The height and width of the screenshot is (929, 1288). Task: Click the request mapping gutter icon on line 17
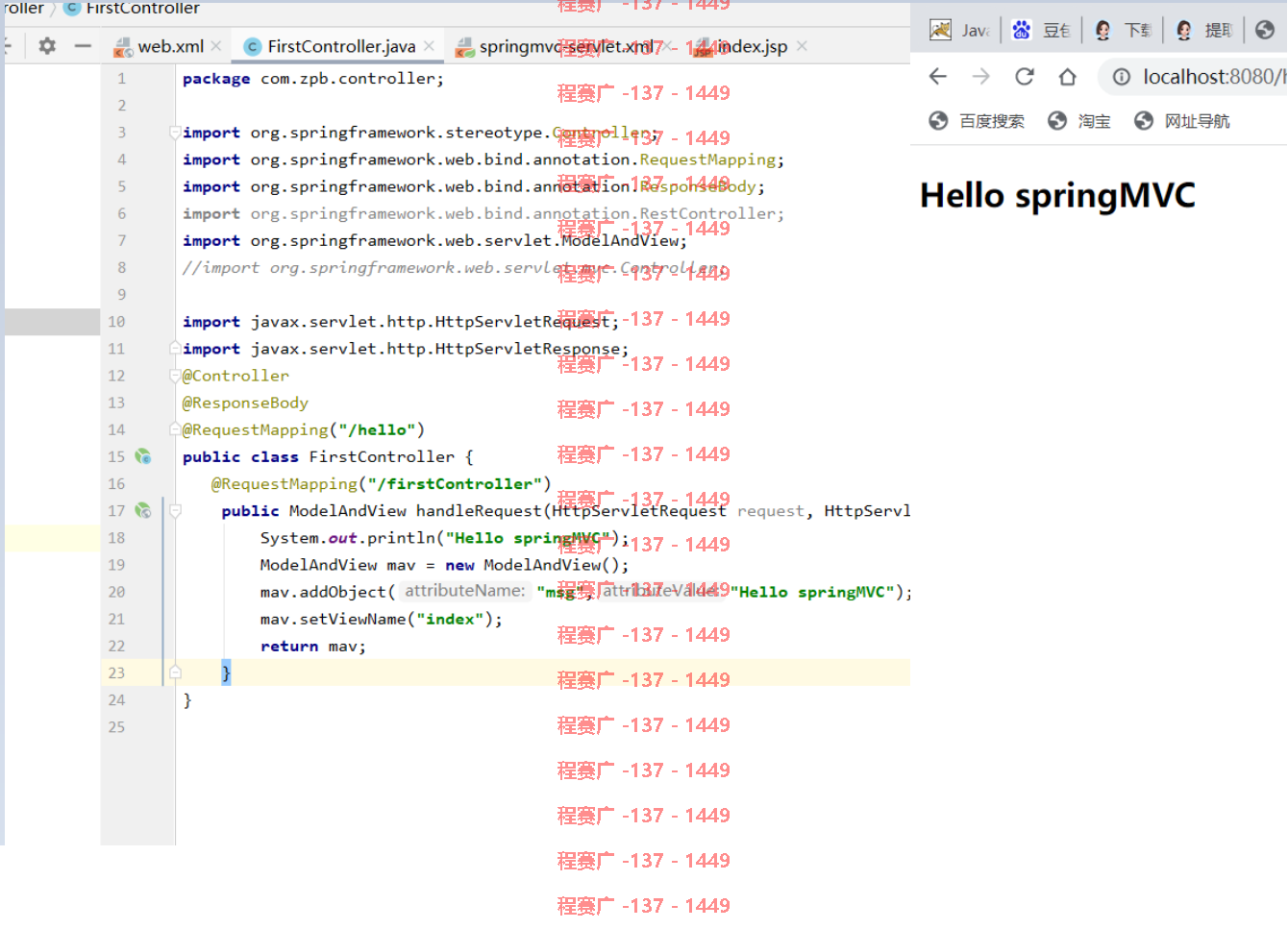click(143, 511)
